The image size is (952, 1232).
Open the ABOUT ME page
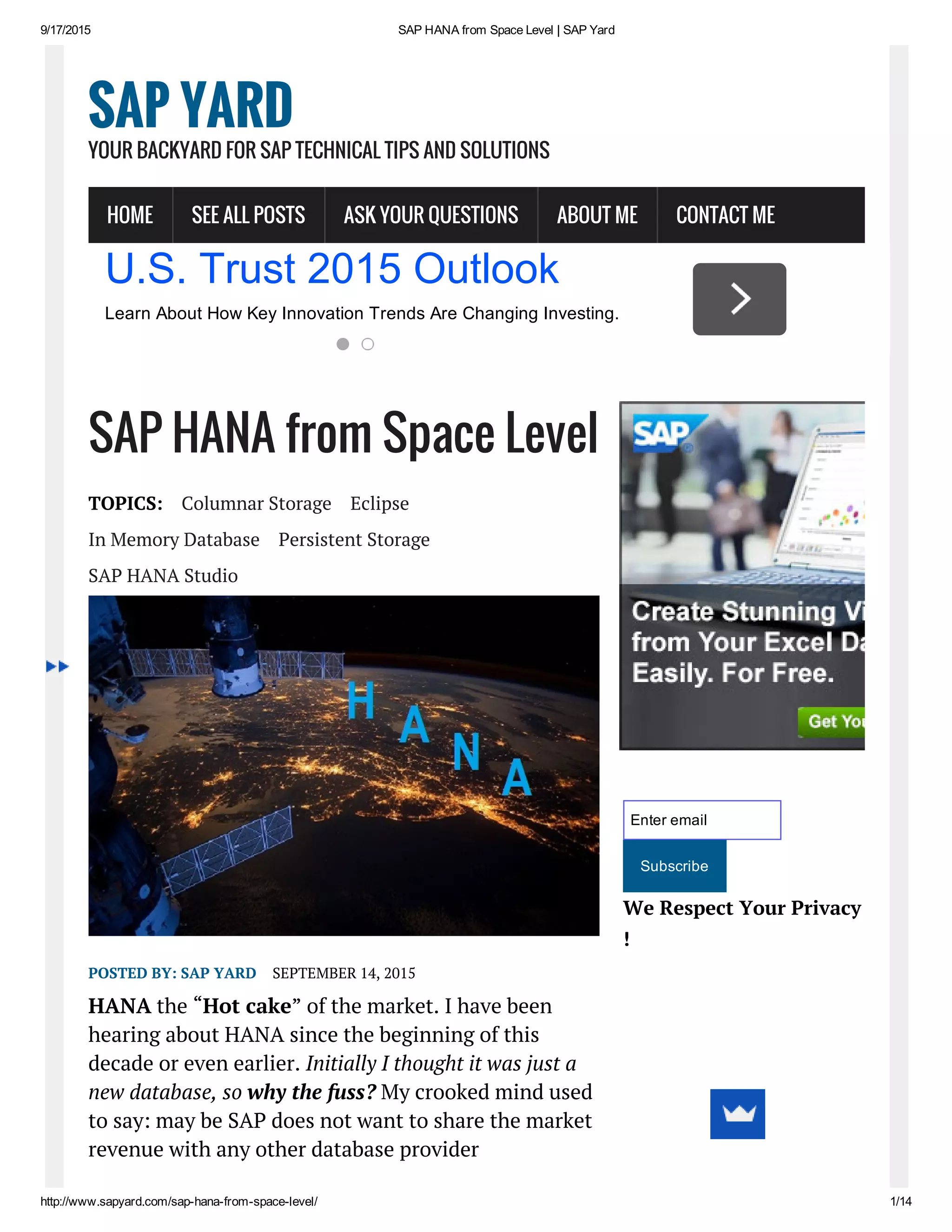(x=597, y=215)
